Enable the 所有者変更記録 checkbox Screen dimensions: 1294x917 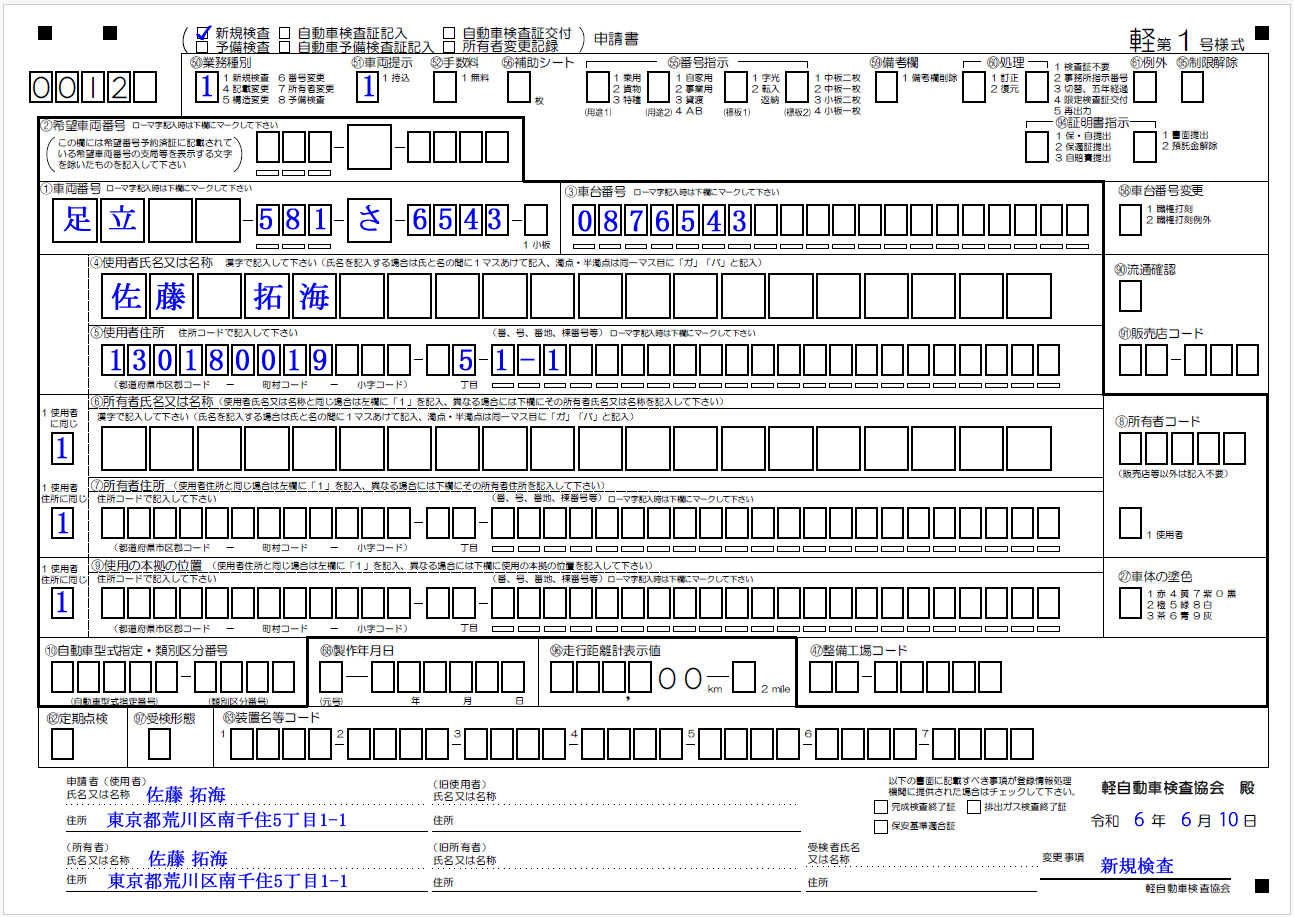click(x=449, y=46)
